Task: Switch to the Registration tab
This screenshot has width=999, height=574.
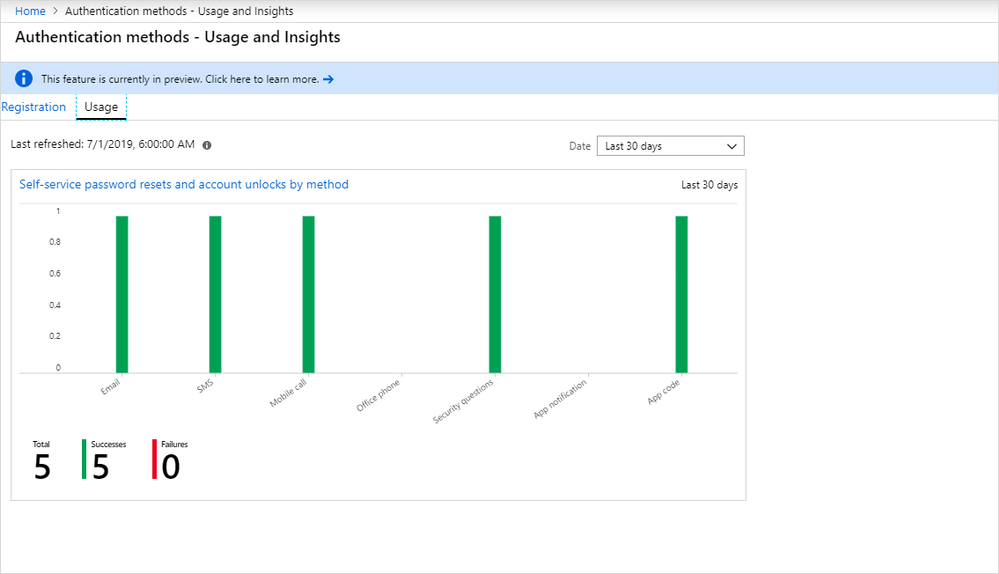Action: coord(34,107)
